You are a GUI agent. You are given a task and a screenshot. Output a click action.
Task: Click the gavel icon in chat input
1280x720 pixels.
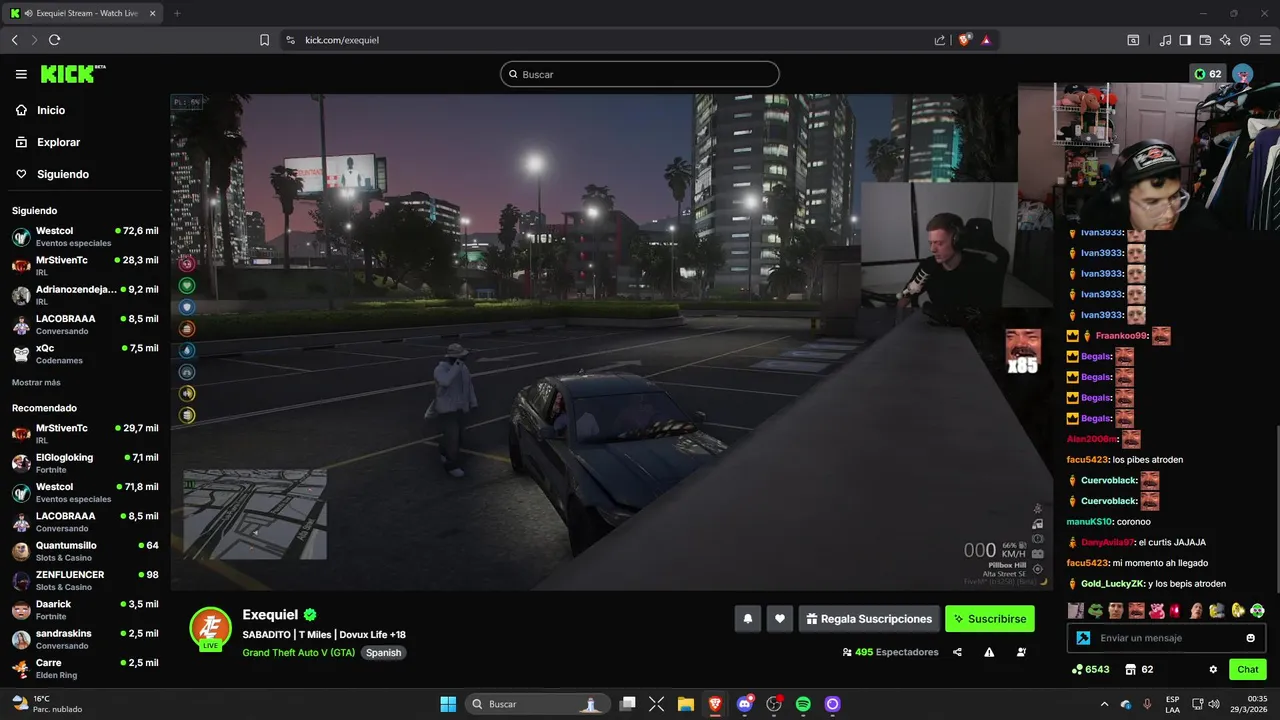click(x=1083, y=638)
